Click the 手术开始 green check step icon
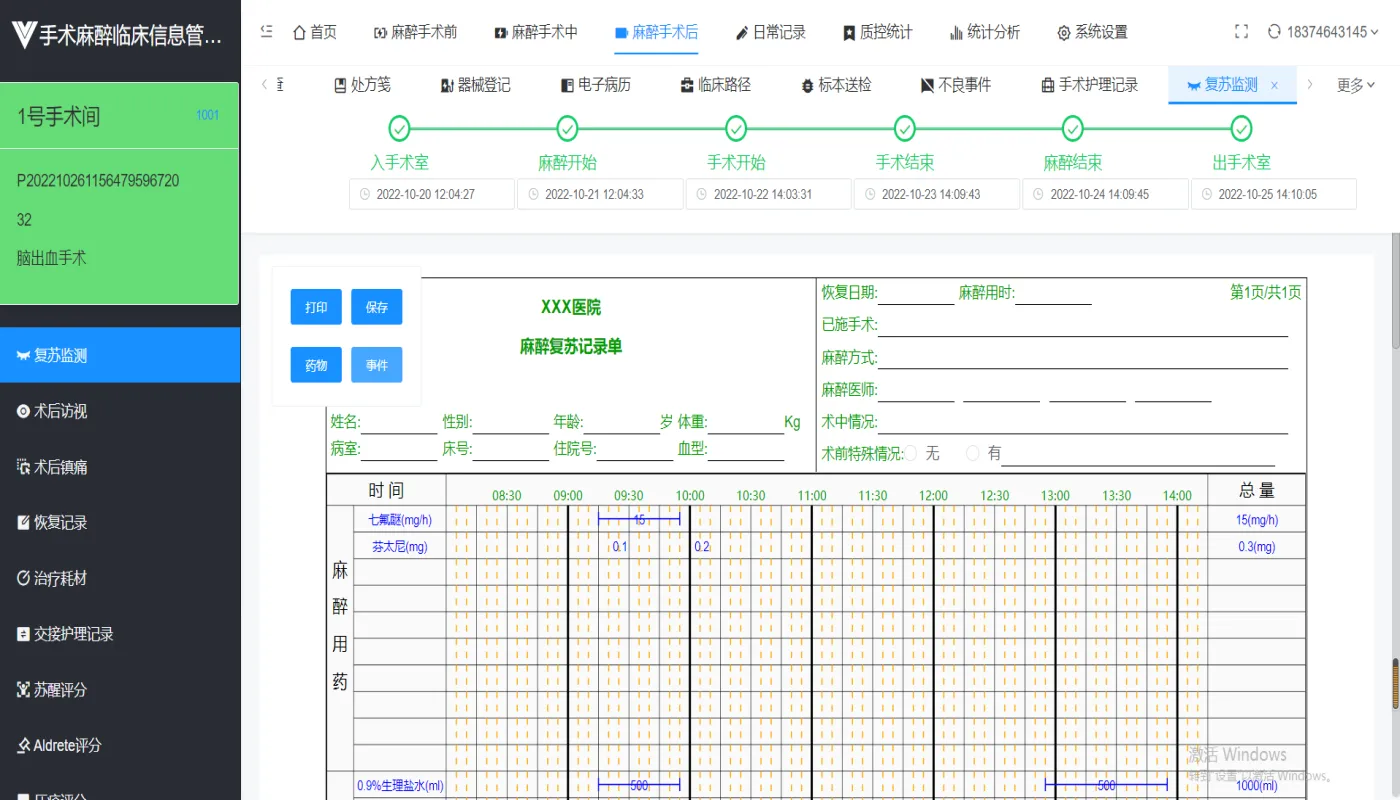The height and width of the screenshot is (800, 1400). (x=736, y=129)
